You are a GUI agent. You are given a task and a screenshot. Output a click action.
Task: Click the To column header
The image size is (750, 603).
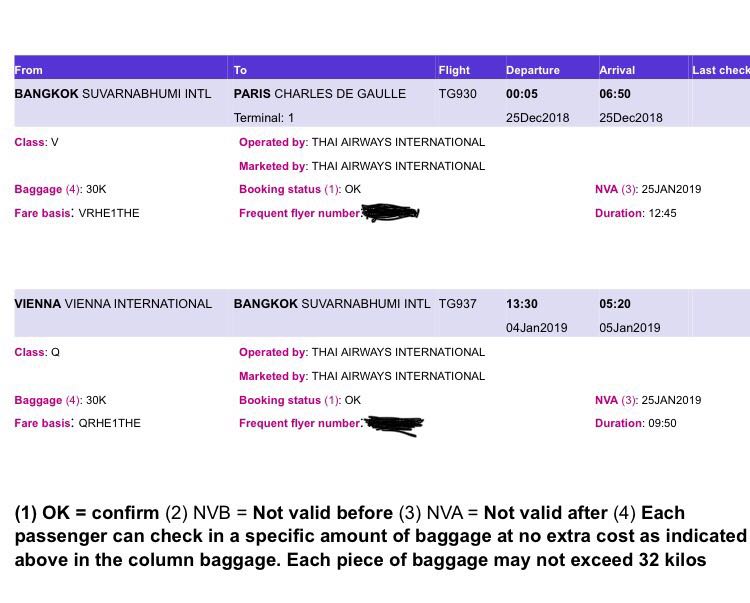pos(240,70)
